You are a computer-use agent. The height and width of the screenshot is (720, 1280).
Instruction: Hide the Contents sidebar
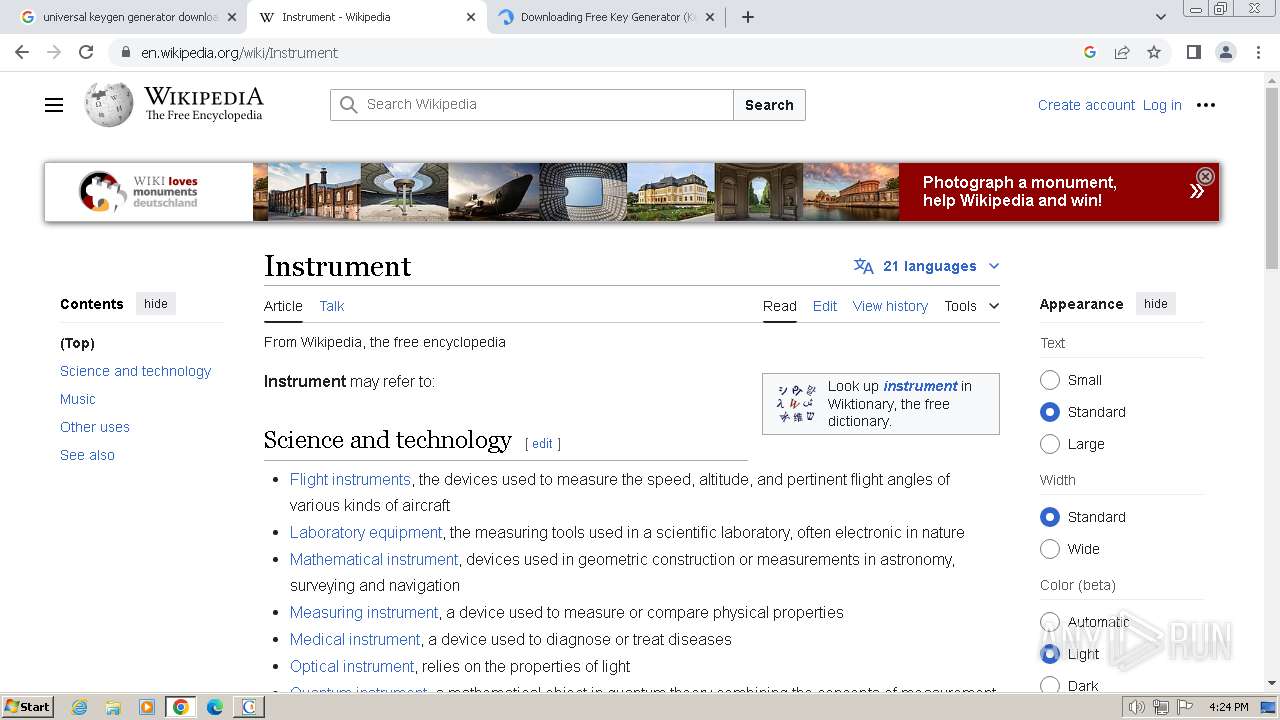[x=156, y=304]
